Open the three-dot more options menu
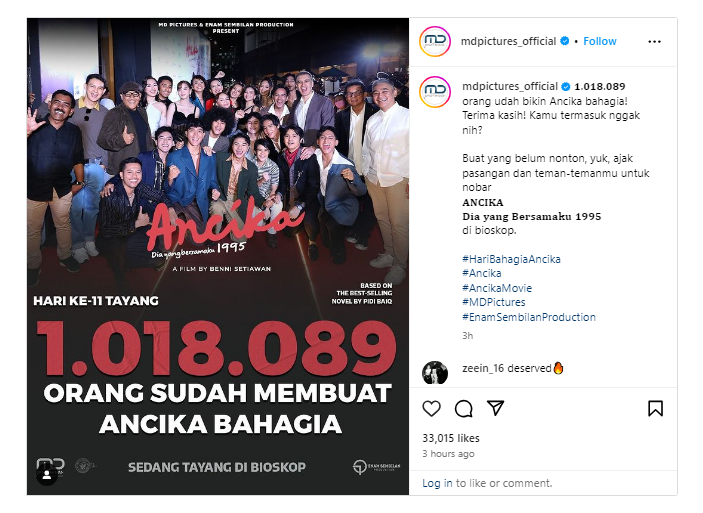Viewport: 703px width, 513px height. tap(654, 42)
